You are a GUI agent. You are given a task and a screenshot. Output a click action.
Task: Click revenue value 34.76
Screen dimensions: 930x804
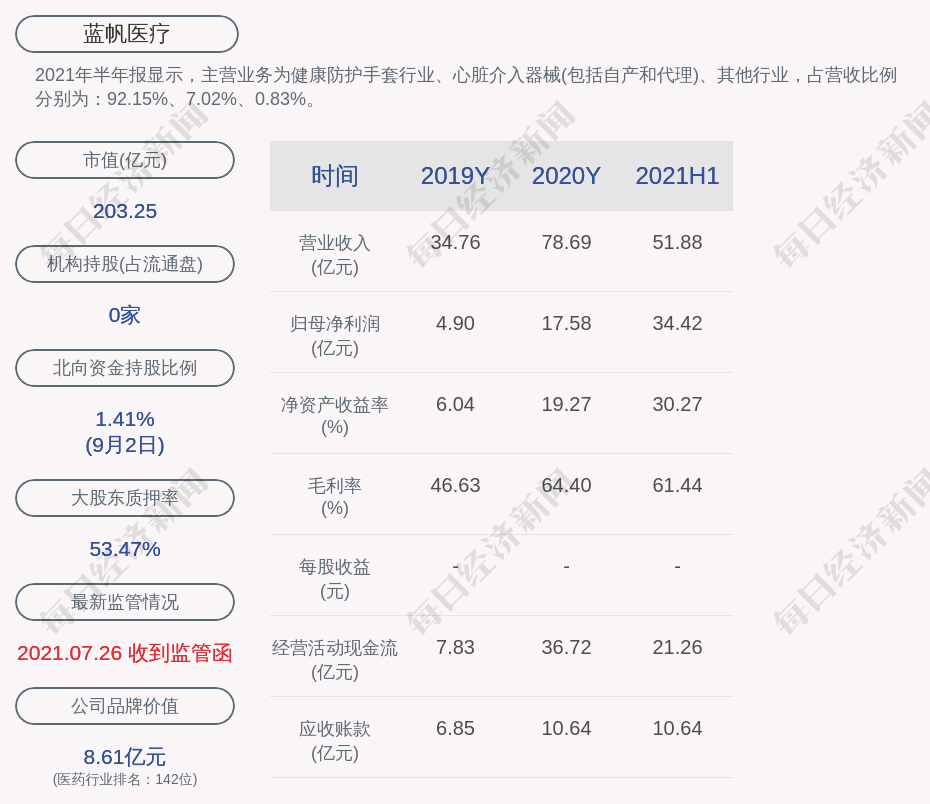coord(455,243)
